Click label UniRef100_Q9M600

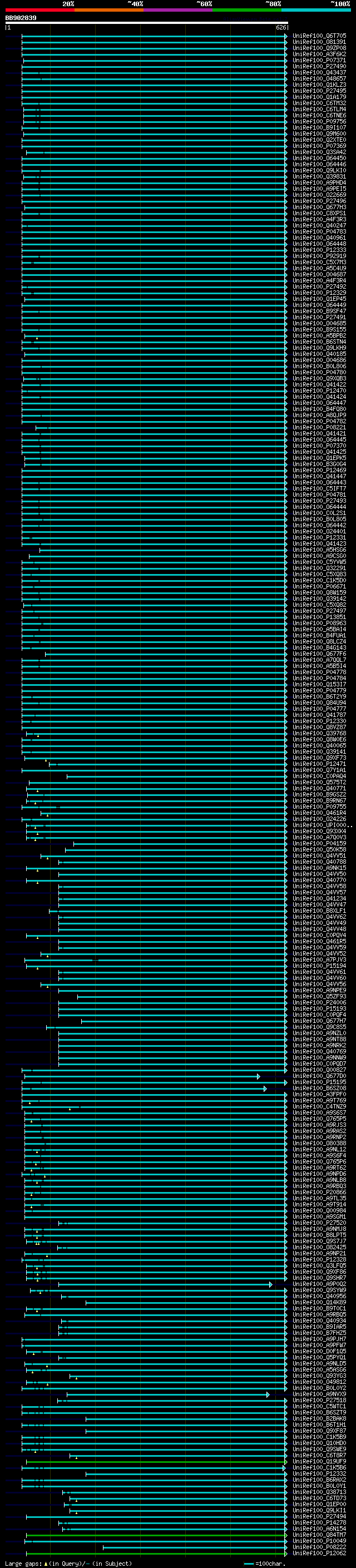coord(319,133)
